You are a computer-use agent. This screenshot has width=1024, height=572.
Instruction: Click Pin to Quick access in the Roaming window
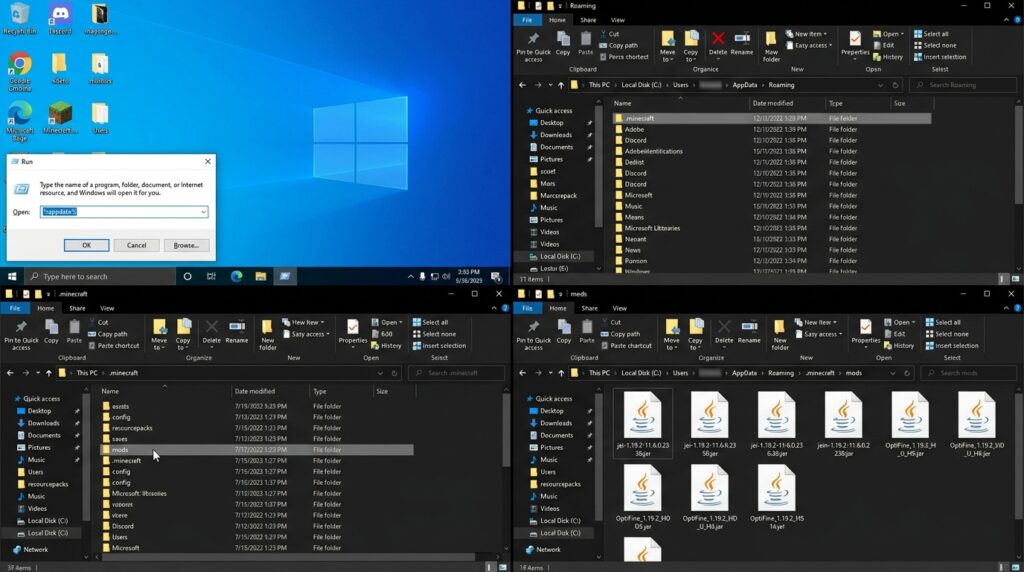[534, 46]
